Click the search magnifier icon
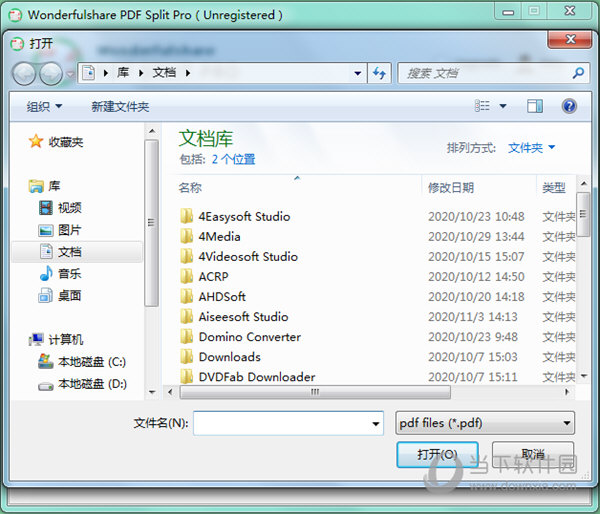The width and height of the screenshot is (600, 514). pos(578,73)
